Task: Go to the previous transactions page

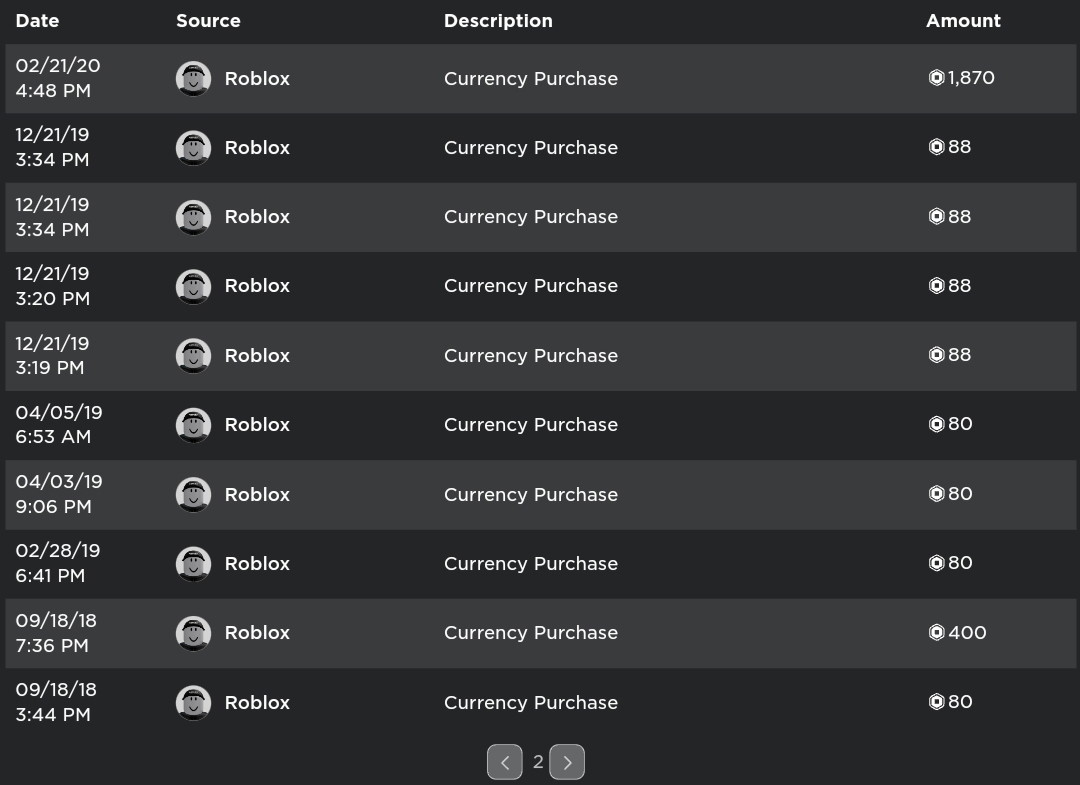Action: [x=504, y=762]
